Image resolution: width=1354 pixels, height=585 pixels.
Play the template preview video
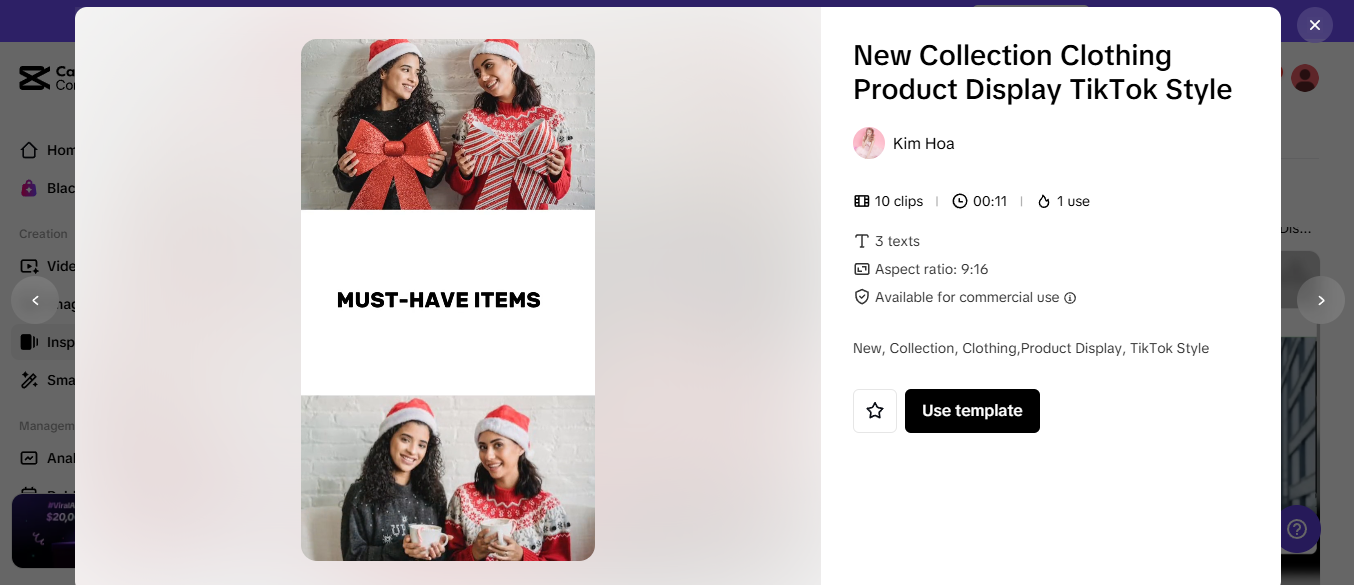pyautogui.click(x=448, y=300)
